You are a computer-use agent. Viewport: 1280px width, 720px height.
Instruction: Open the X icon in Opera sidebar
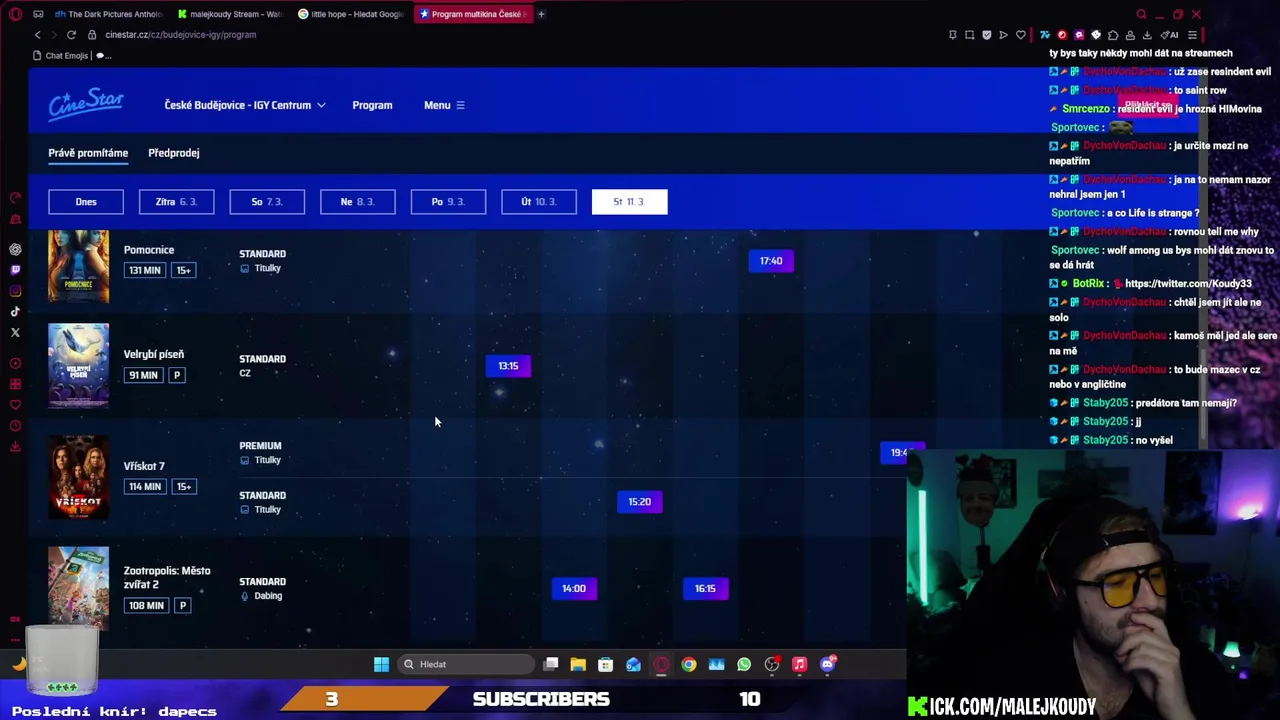(x=15, y=333)
